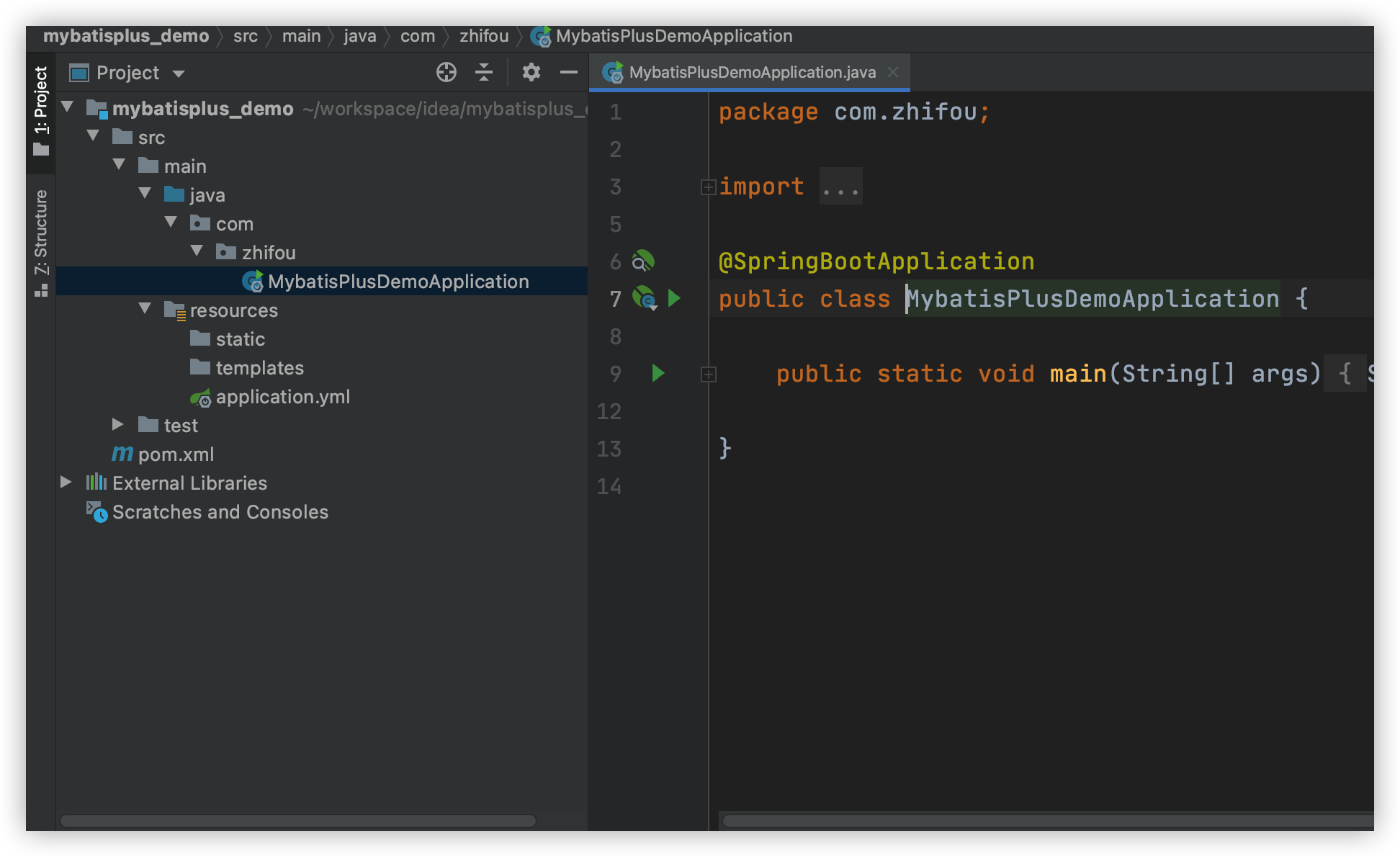This screenshot has width=1400, height=857.
Task: Click the locate/scroll-from-source crosshair icon
Action: tap(446, 72)
